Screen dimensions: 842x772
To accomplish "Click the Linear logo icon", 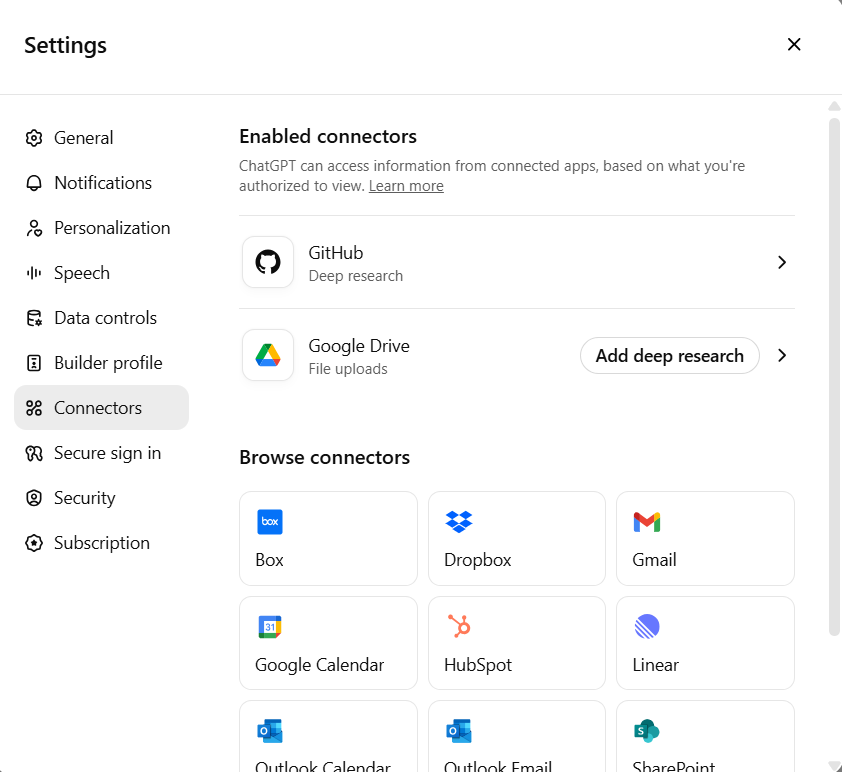I will pos(647,627).
